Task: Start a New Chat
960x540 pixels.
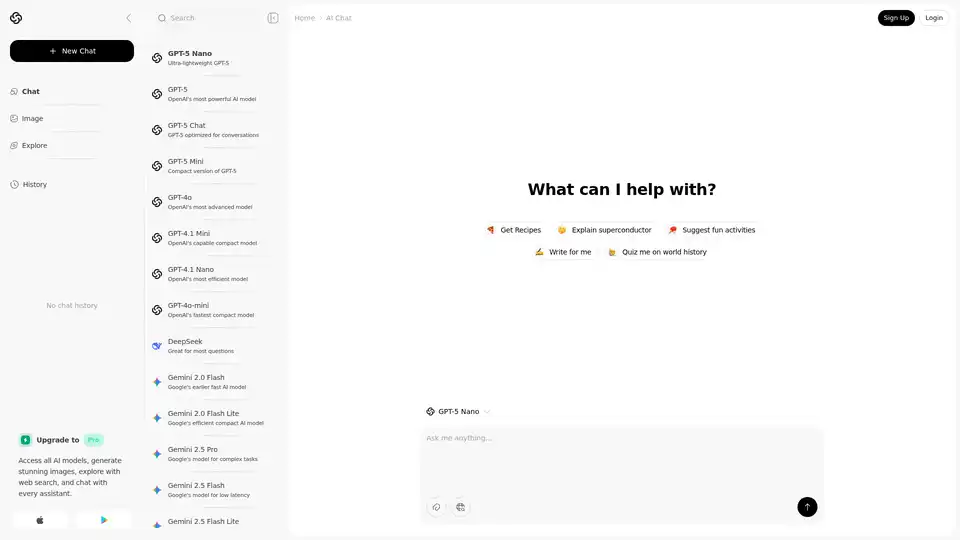Action: [72, 51]
